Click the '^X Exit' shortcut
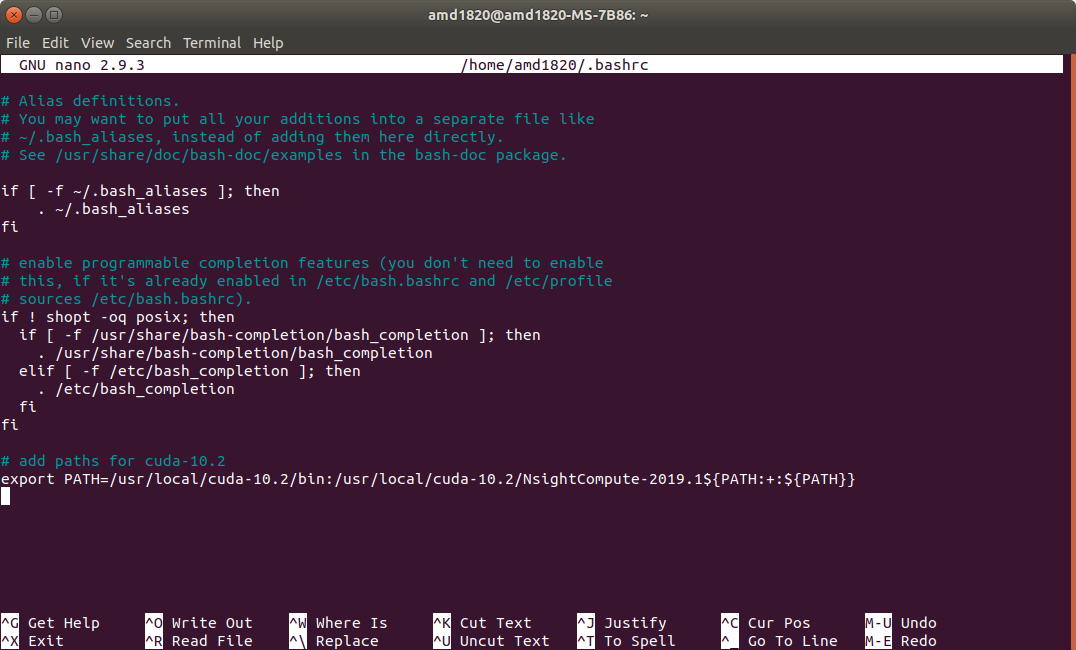Viewport: 1076px width, 650px height. [32, 640]
